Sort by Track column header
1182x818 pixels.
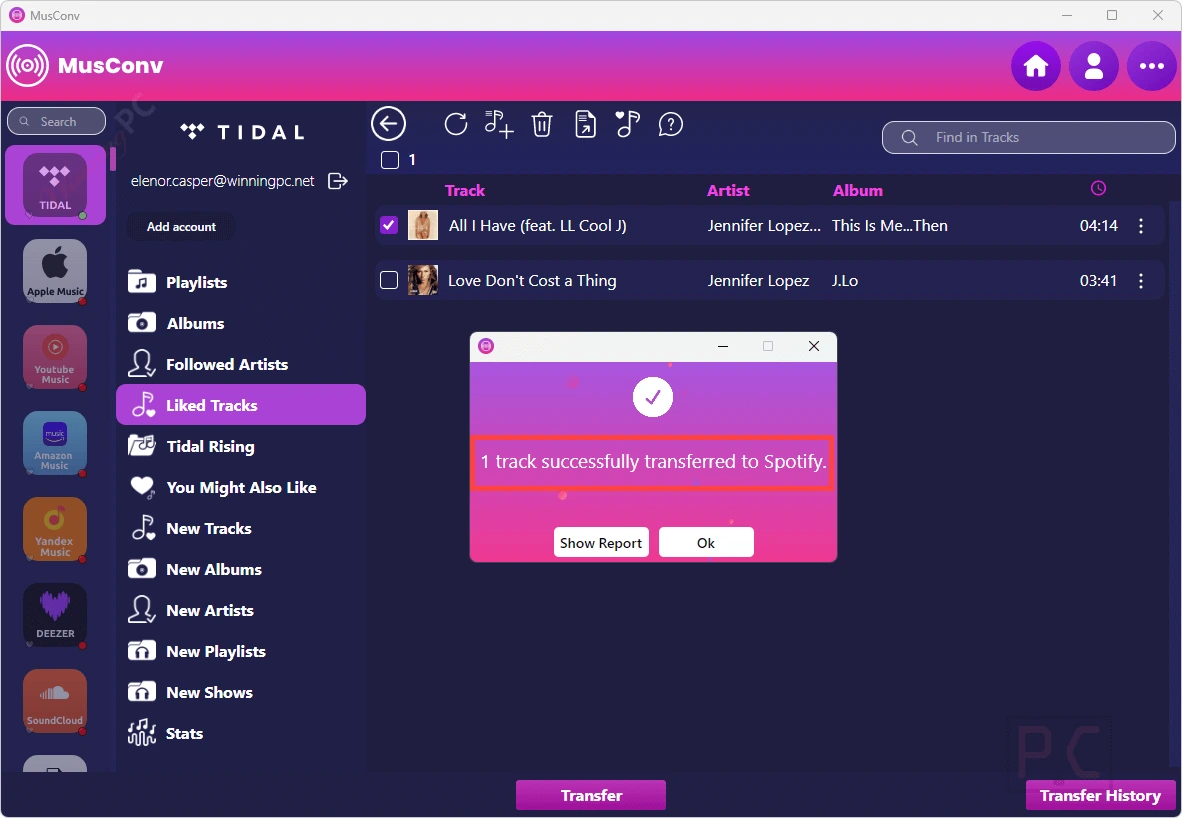click(464, 191)
